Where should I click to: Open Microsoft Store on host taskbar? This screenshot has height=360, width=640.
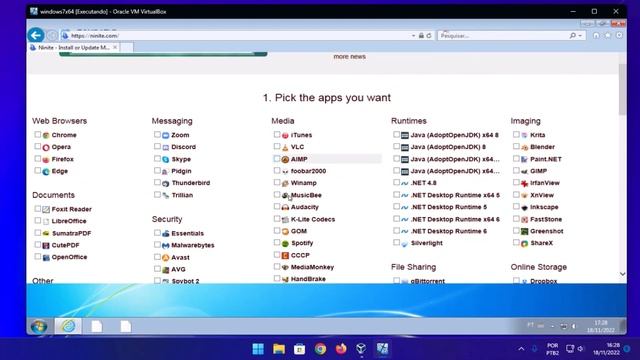coord(300,349)
